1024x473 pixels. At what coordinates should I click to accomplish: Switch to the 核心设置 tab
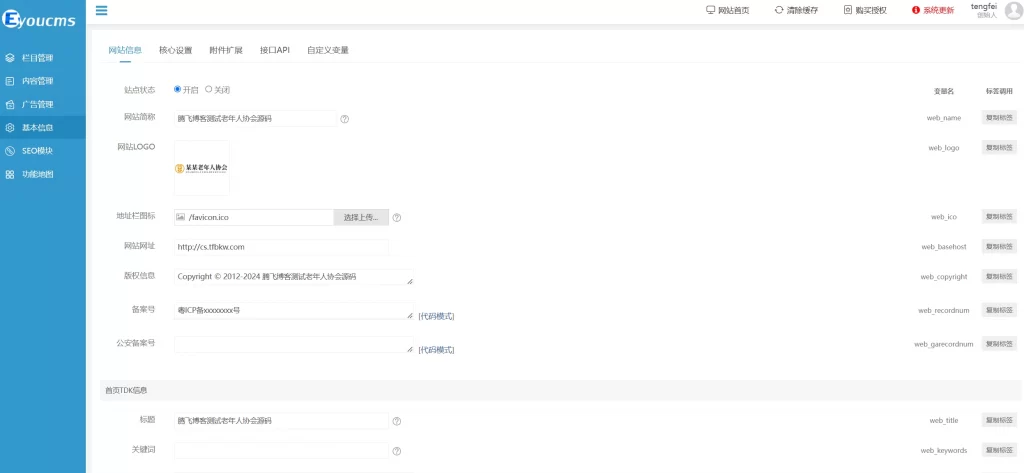175,50
